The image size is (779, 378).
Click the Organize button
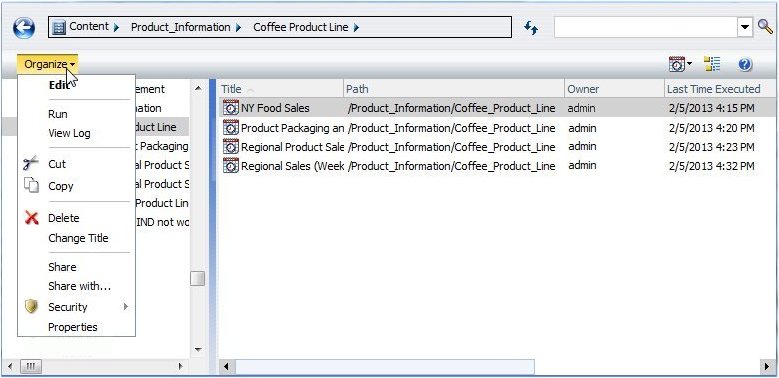coord(48,64)
